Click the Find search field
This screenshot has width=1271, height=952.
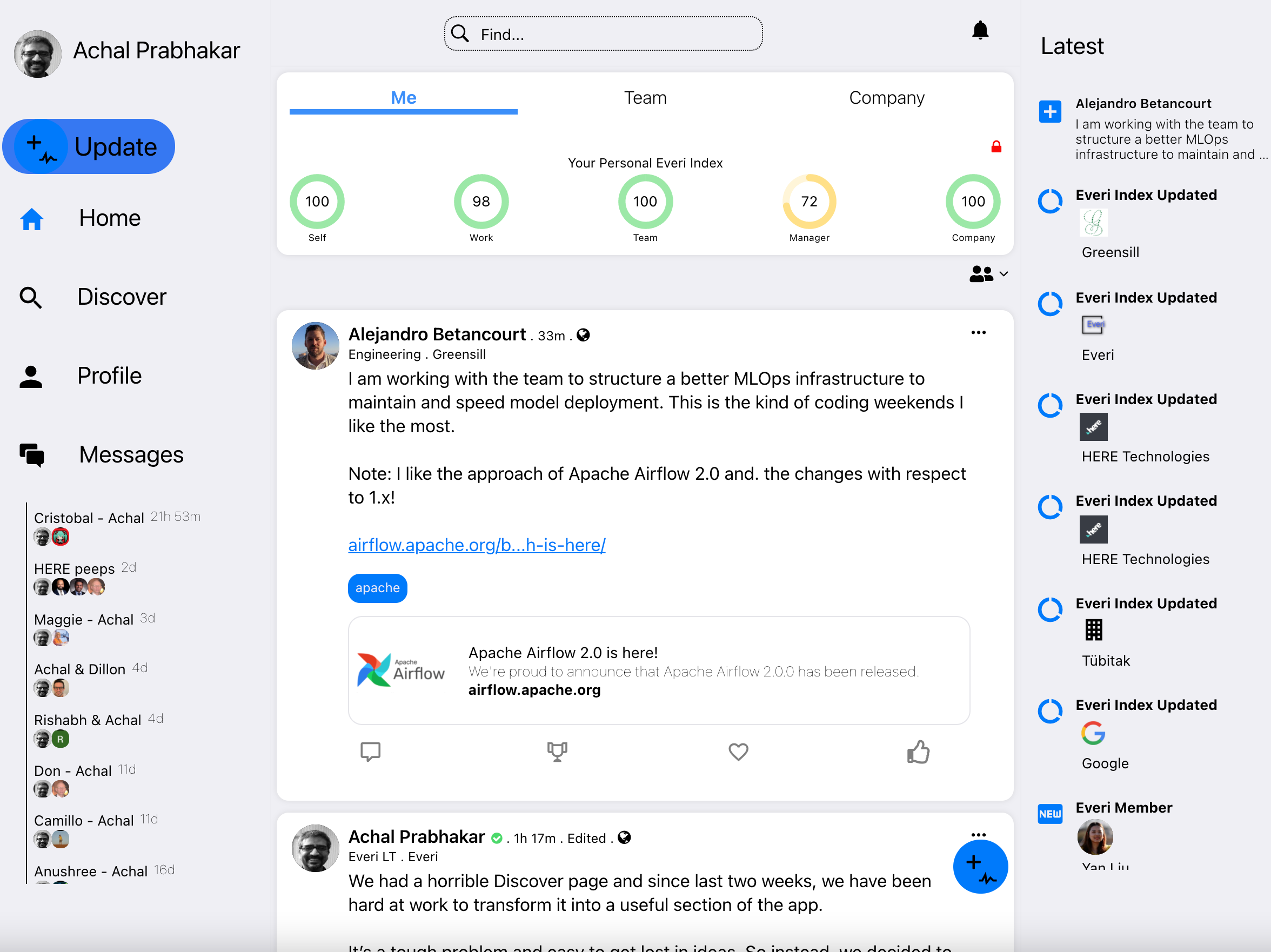[x=603, y=35]
